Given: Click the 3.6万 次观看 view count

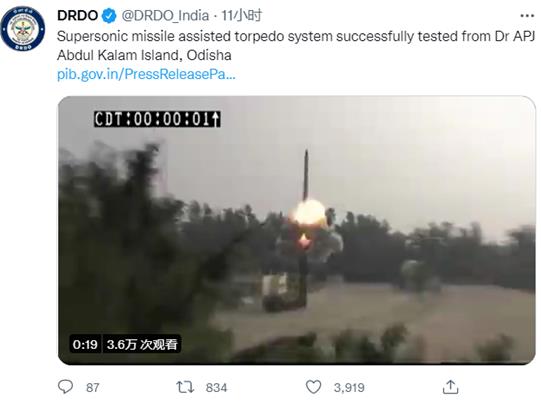Looking at the screenshot, I should point(142,344).
